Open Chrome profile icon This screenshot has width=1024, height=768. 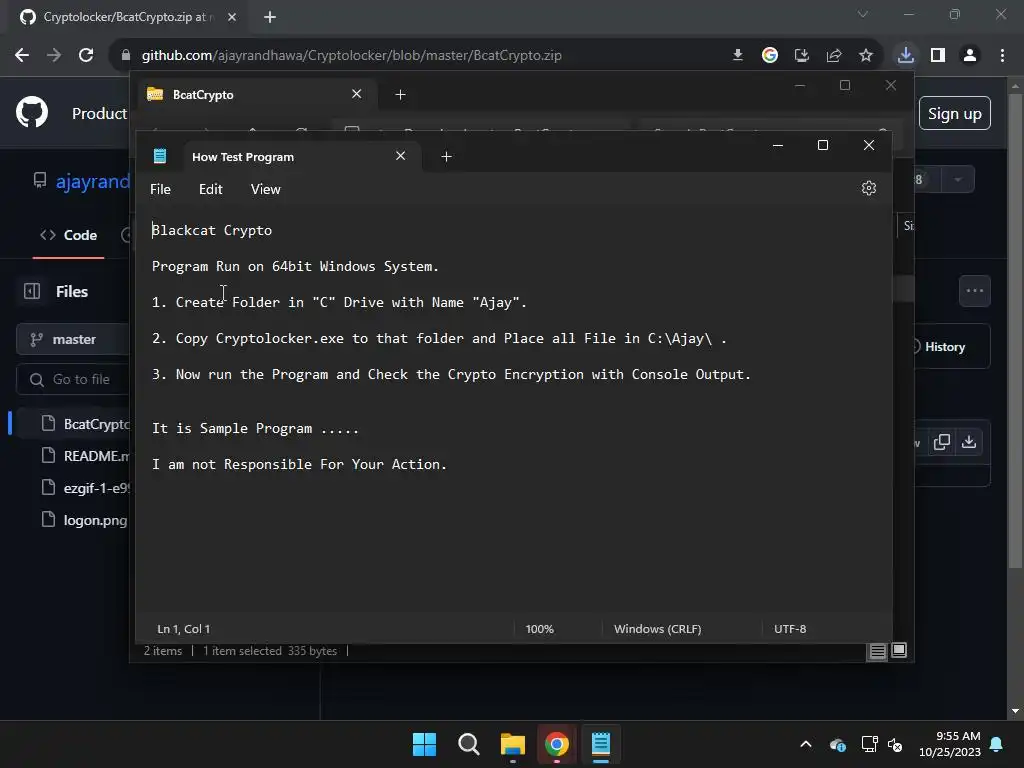(970, 56)
